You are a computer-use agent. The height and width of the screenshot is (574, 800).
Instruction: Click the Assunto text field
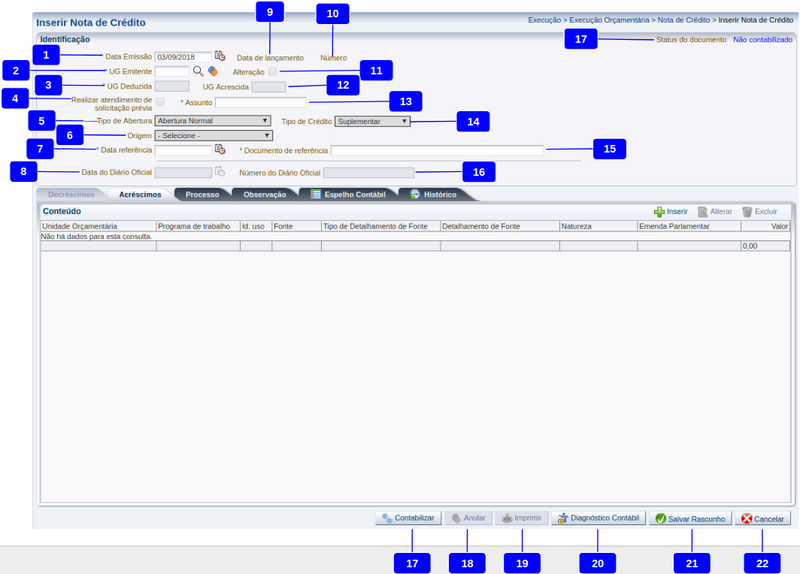[x=260, y=102]
